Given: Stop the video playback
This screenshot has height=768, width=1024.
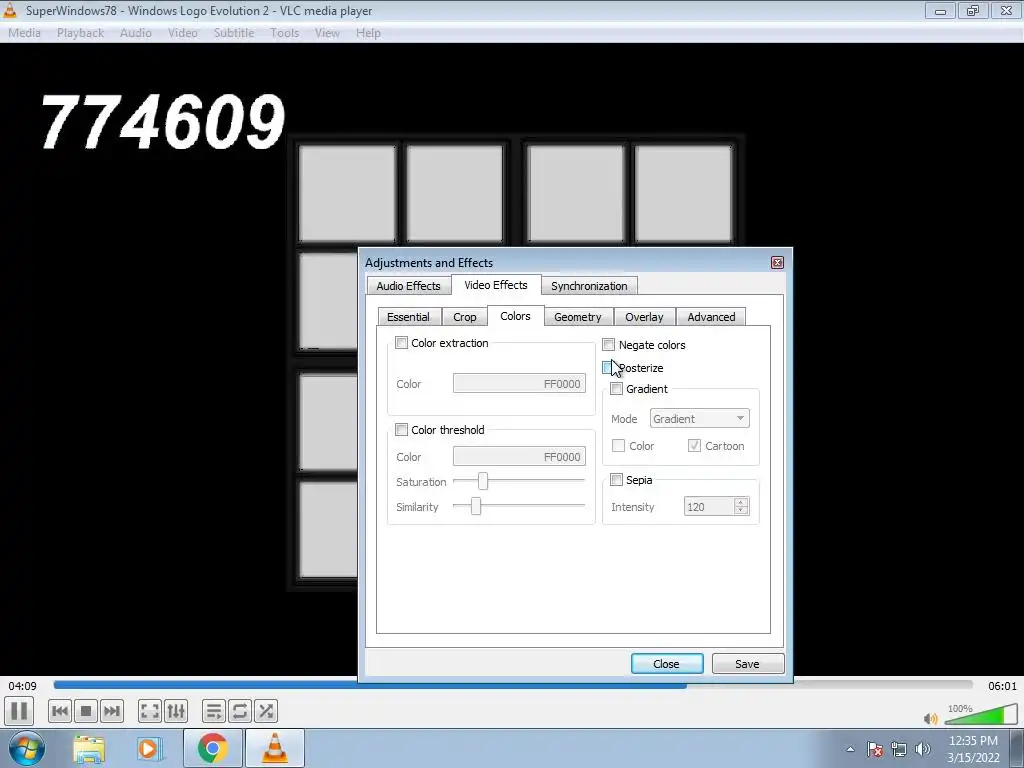Looking at the screenshot, I should 86,711.
